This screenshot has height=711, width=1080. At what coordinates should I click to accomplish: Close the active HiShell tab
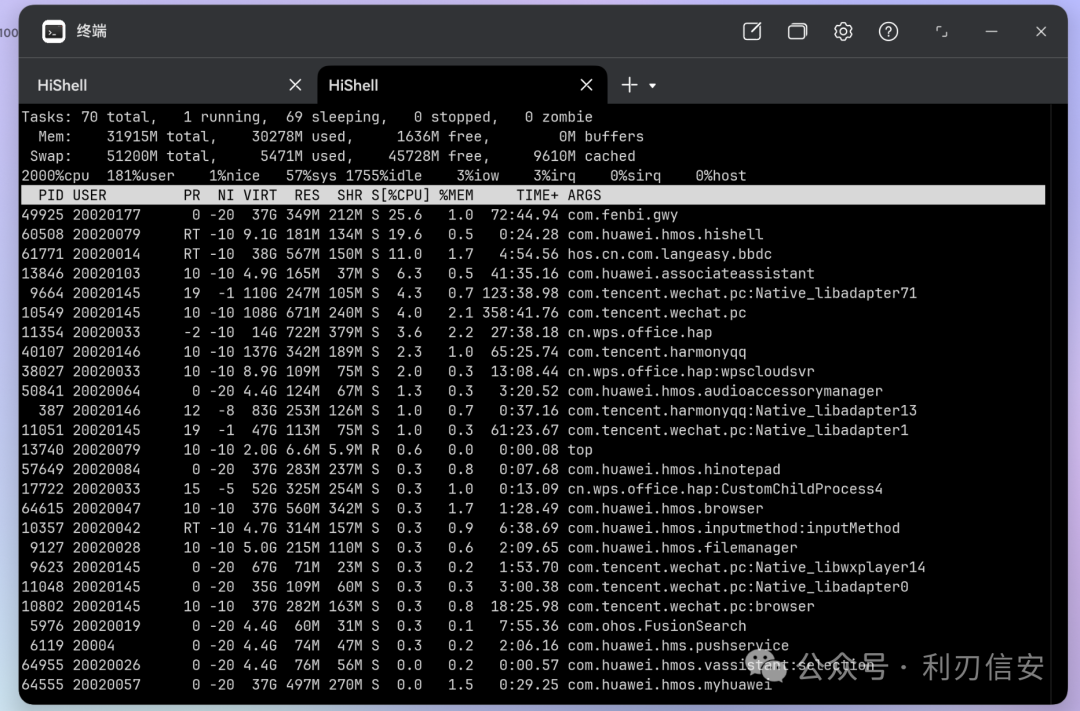[587, 85]
